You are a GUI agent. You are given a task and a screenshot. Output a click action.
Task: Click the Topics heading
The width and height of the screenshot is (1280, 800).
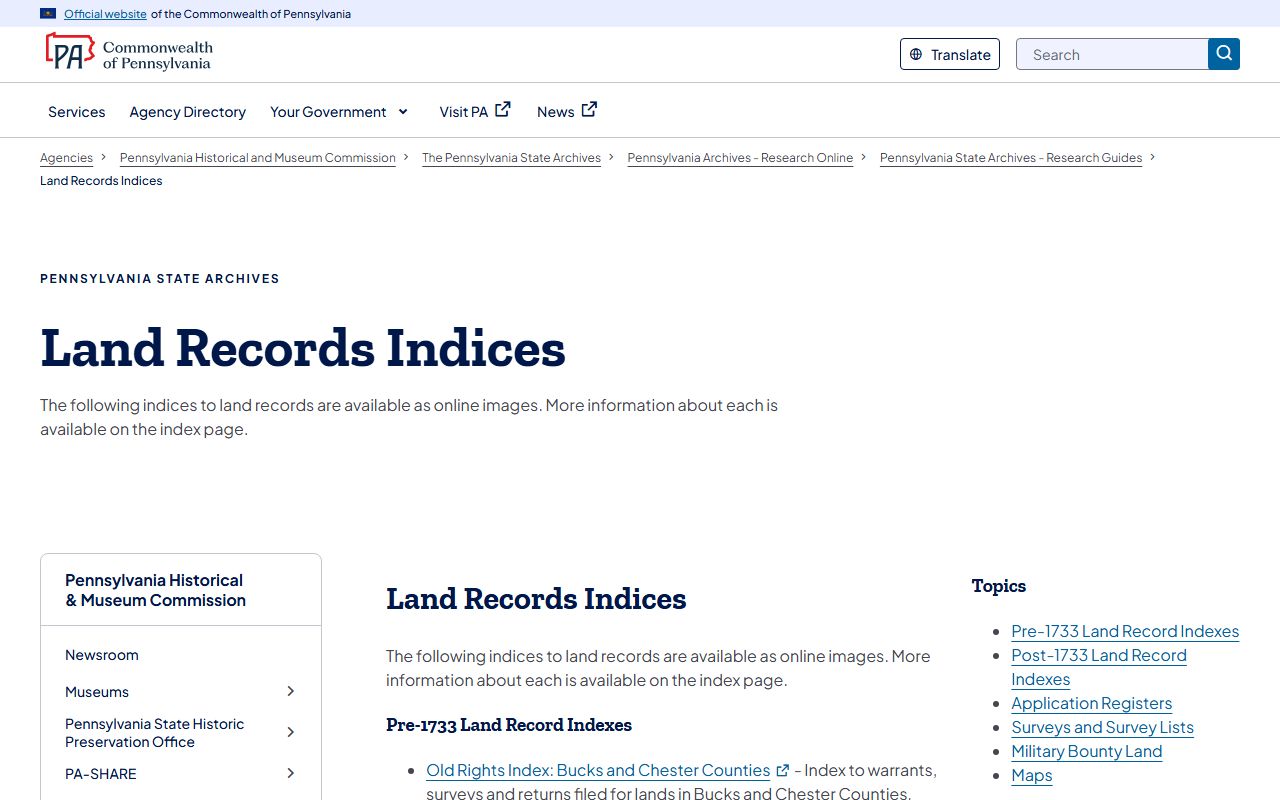[x=999, y=586]
